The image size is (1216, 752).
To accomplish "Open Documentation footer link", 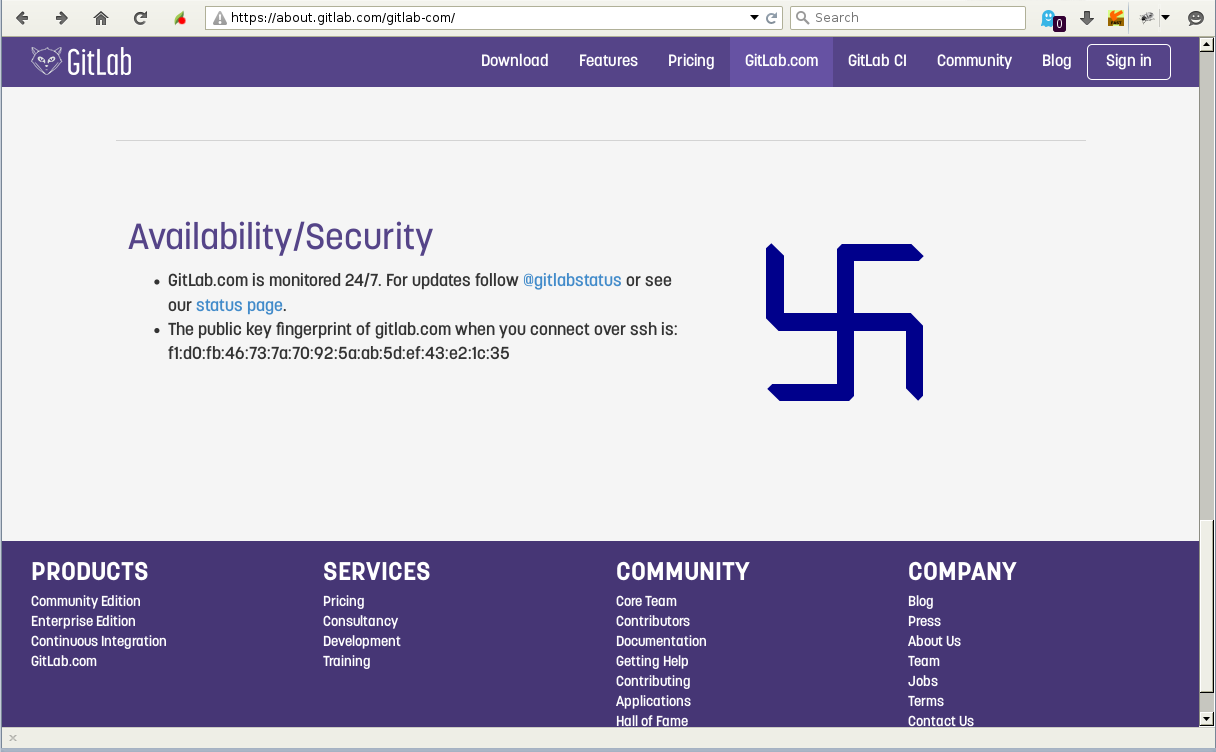I will click(x=661, y=641).
